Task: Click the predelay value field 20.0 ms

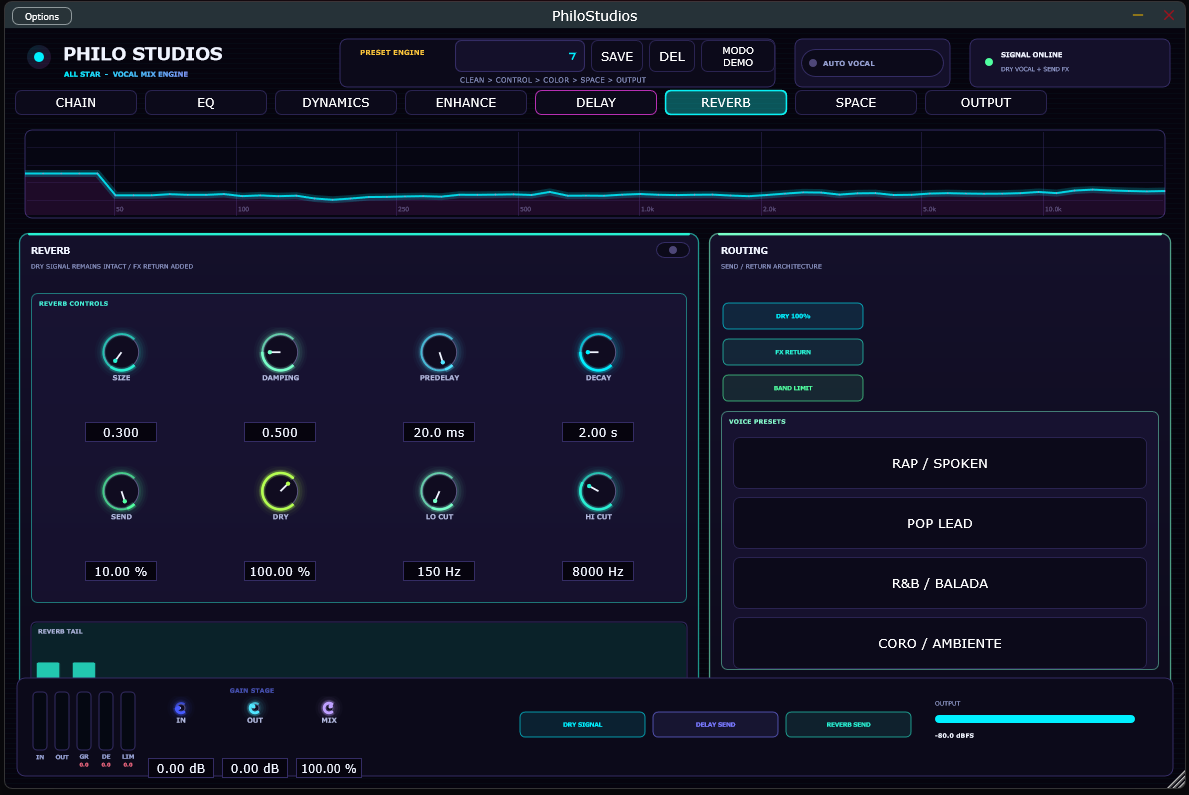Action: (439, 432)
